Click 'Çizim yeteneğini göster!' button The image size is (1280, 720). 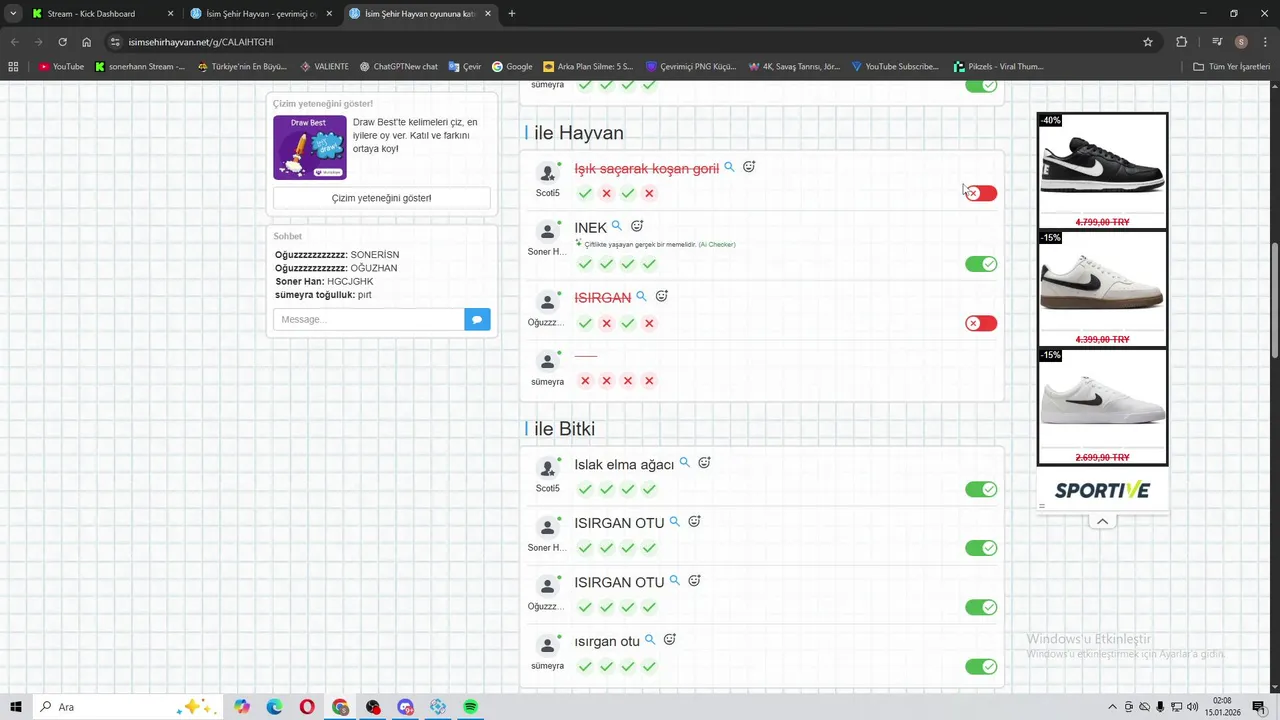(x=381, y=198)
